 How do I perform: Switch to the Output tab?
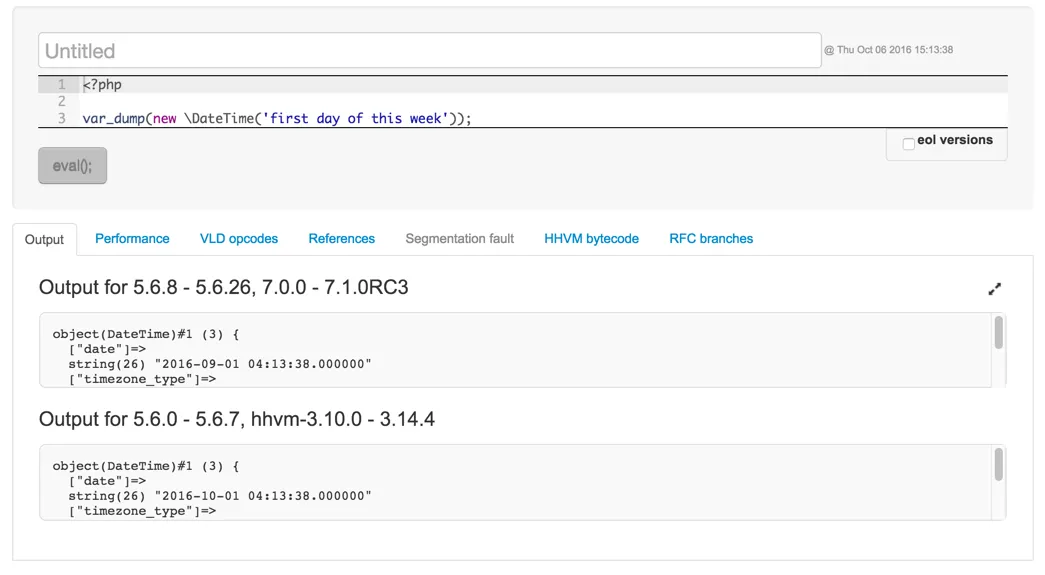[44, 239]
